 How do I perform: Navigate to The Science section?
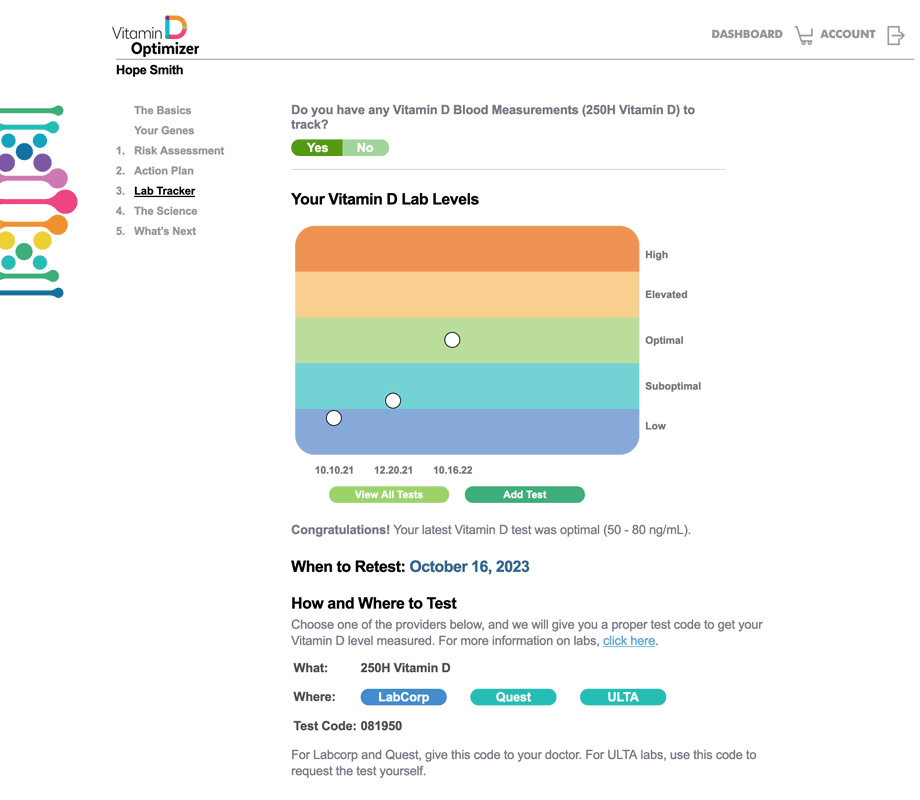pyautogui.click(x=166, y=211)
